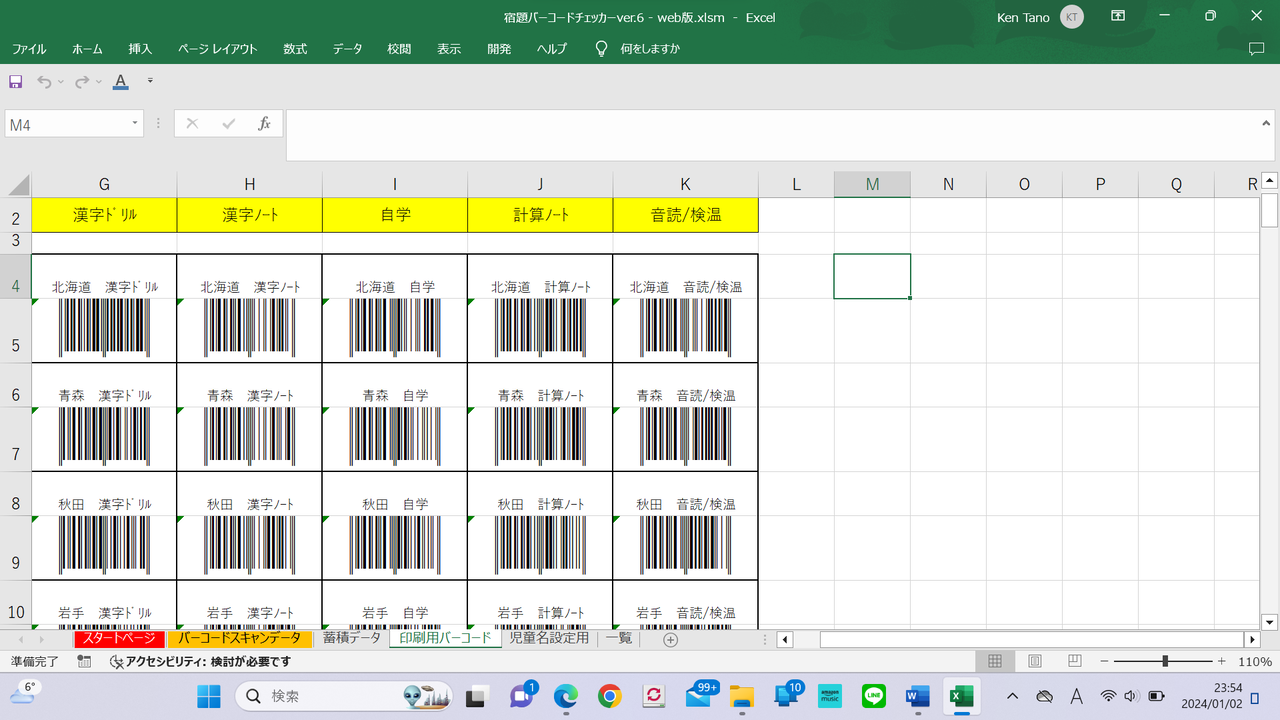Open the ファイル menu
Image resolution: width=1280 pixels, height=720 pixels.
click(29, 48)
